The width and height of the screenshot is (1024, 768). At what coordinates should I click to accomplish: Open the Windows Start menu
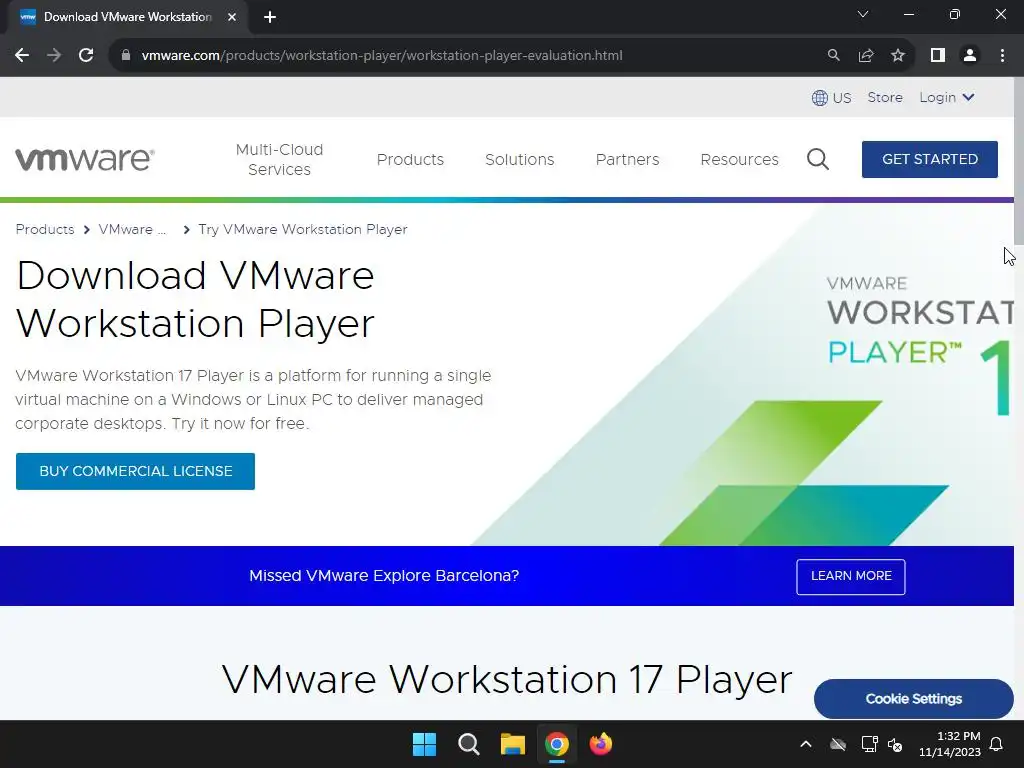(x=424, y=744)
